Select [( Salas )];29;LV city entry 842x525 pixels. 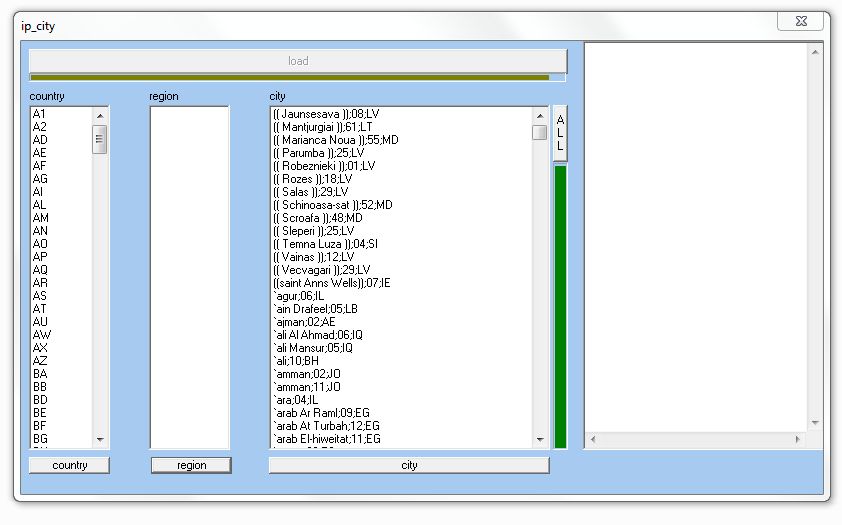[x=310, y=191]
